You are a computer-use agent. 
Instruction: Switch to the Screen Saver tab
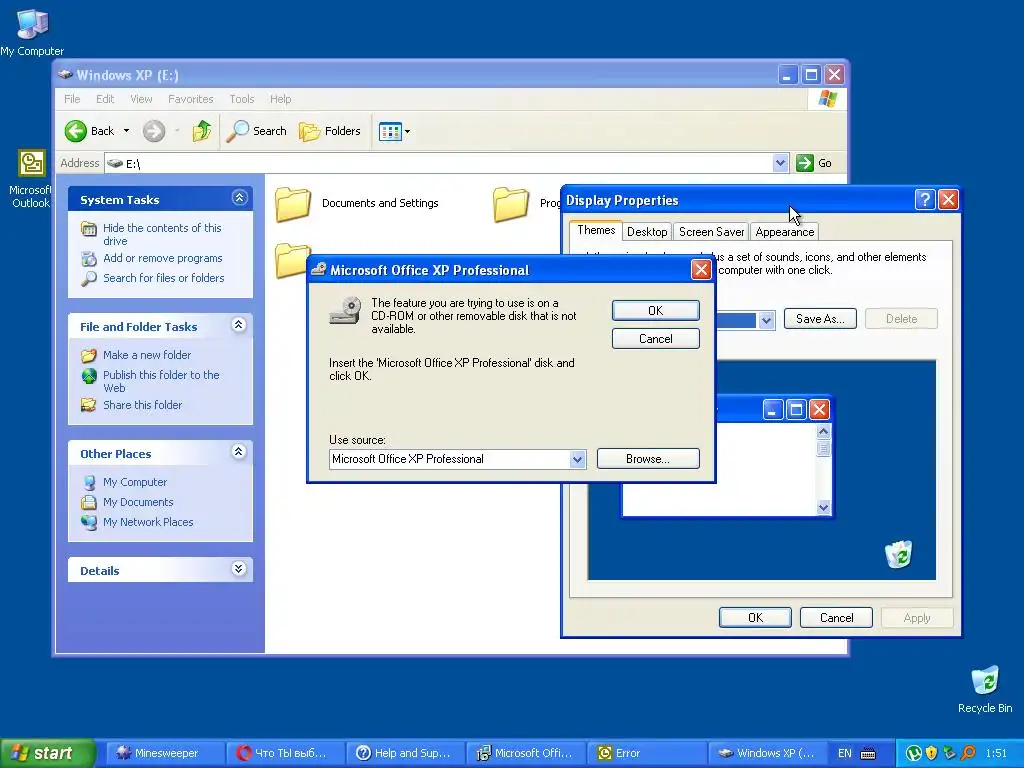point(711,232)
